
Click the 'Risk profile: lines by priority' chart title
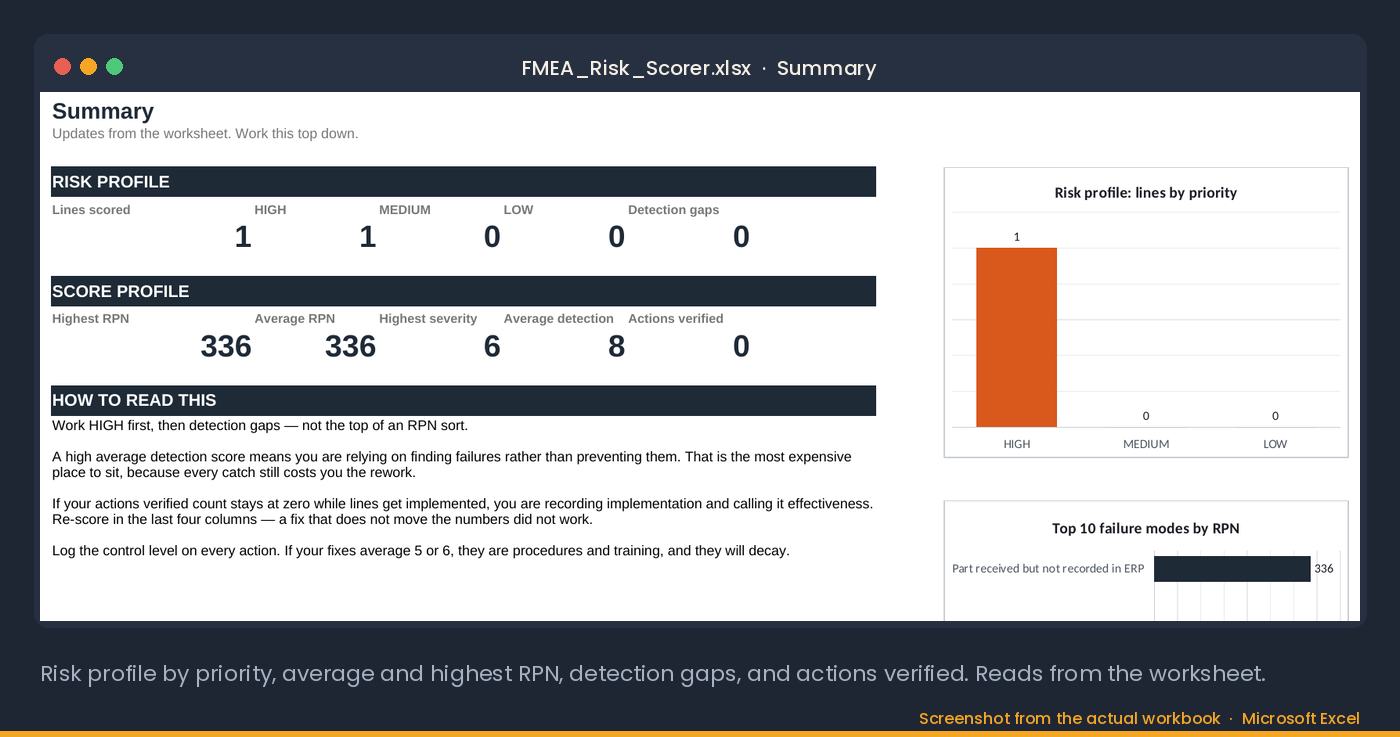click(x=1146, y=193)
